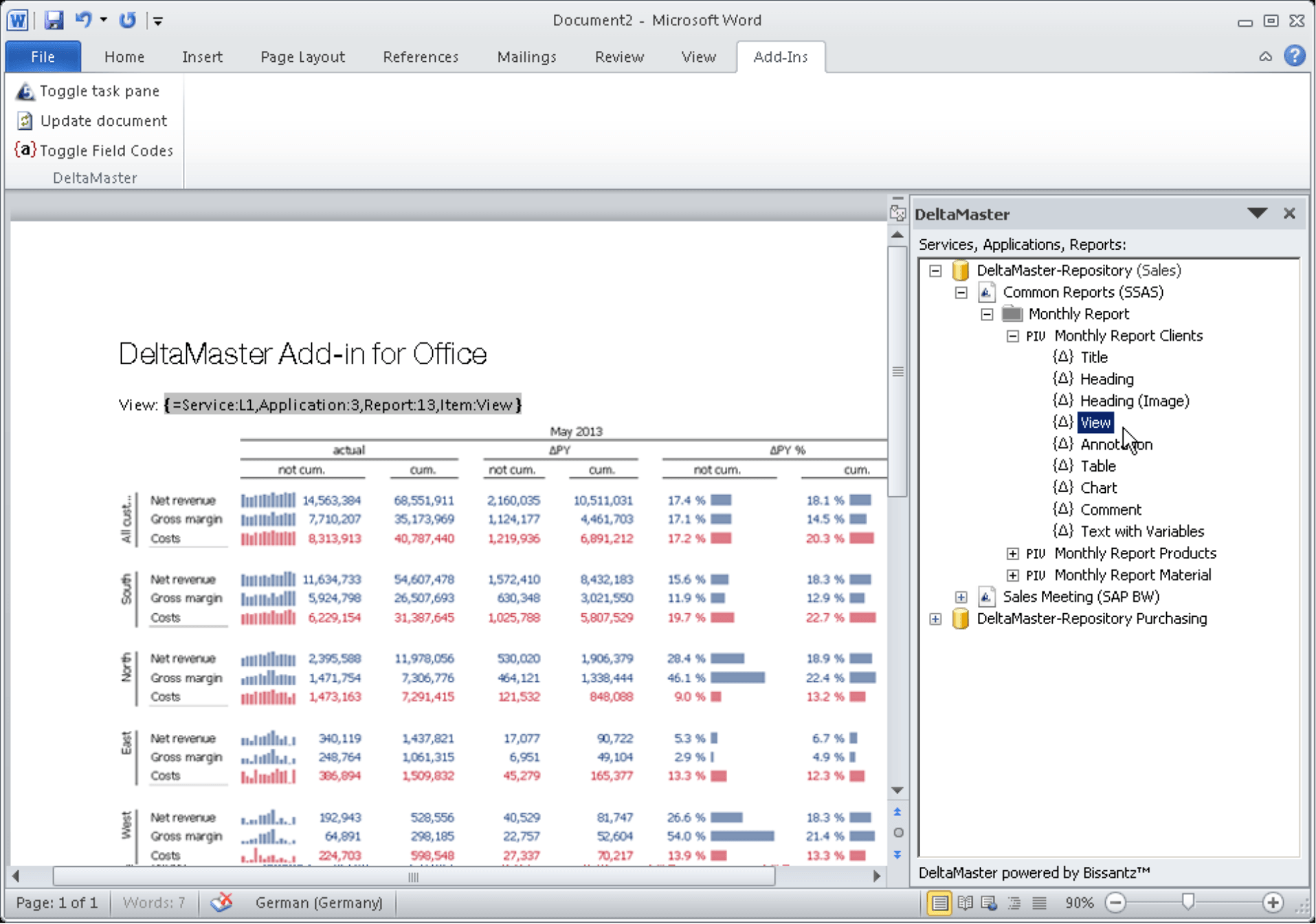Switch to the Insert ribbon tab

(x=202, y=57)
